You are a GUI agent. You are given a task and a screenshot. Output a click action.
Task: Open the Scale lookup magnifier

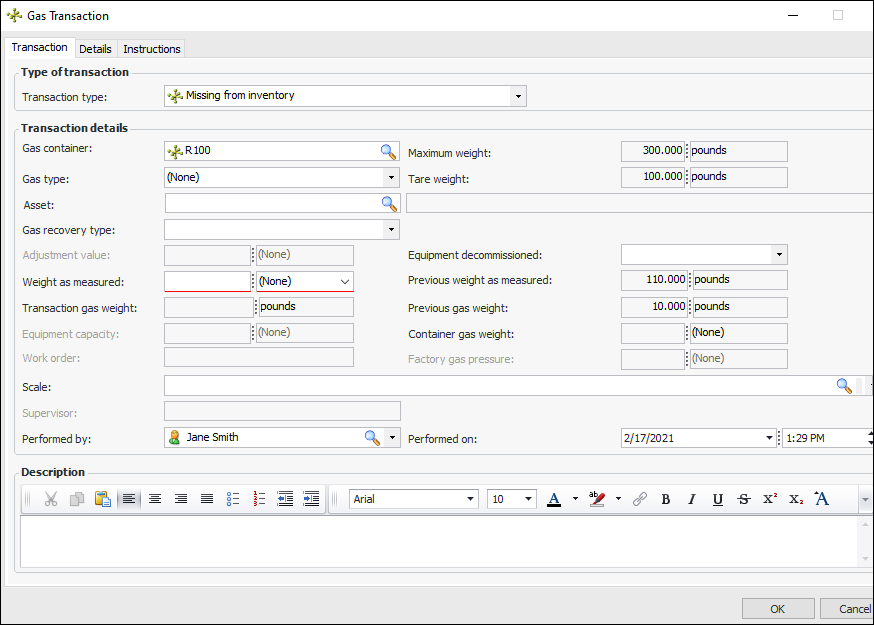point(844,386)
